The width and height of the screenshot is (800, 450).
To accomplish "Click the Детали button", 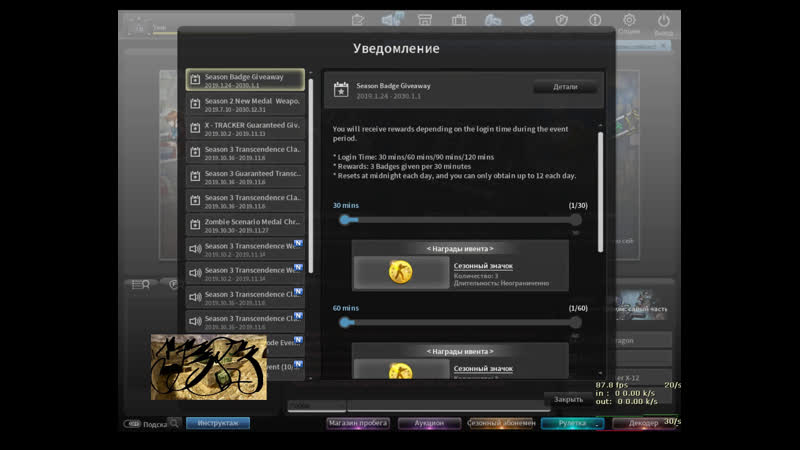I will (x=565, y=87).
